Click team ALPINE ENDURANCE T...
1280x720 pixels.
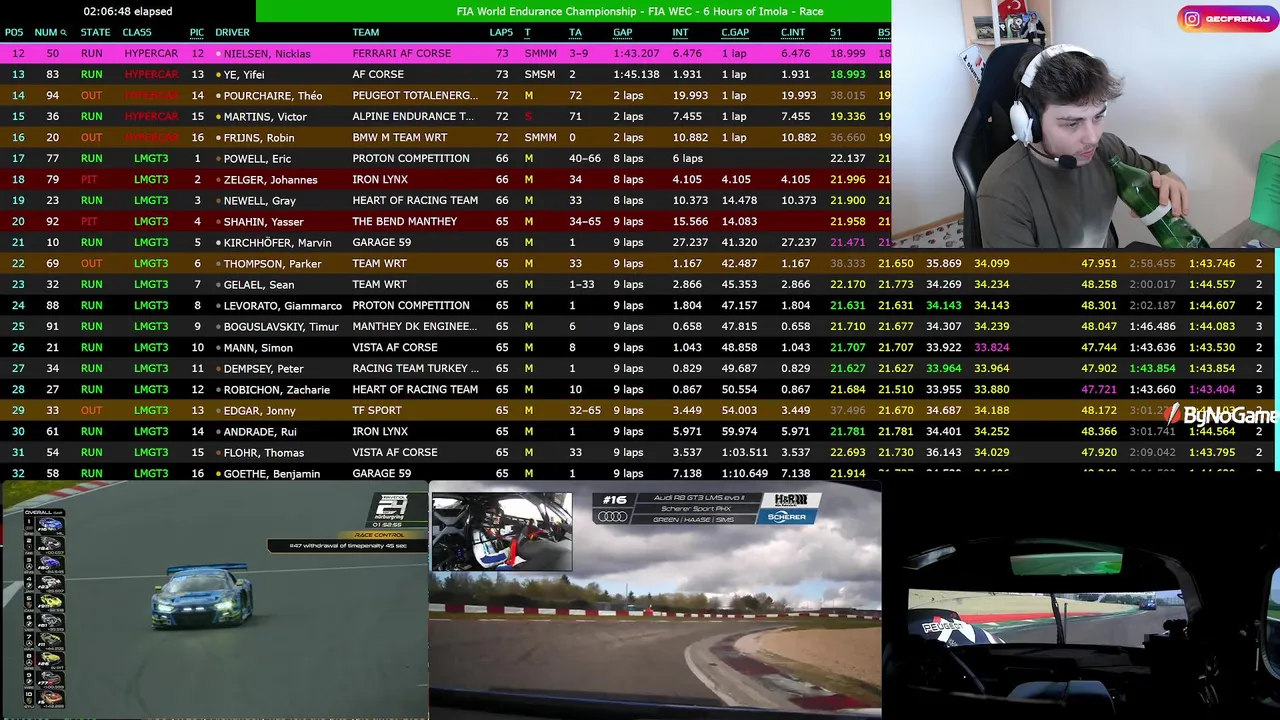pos(413,117)
